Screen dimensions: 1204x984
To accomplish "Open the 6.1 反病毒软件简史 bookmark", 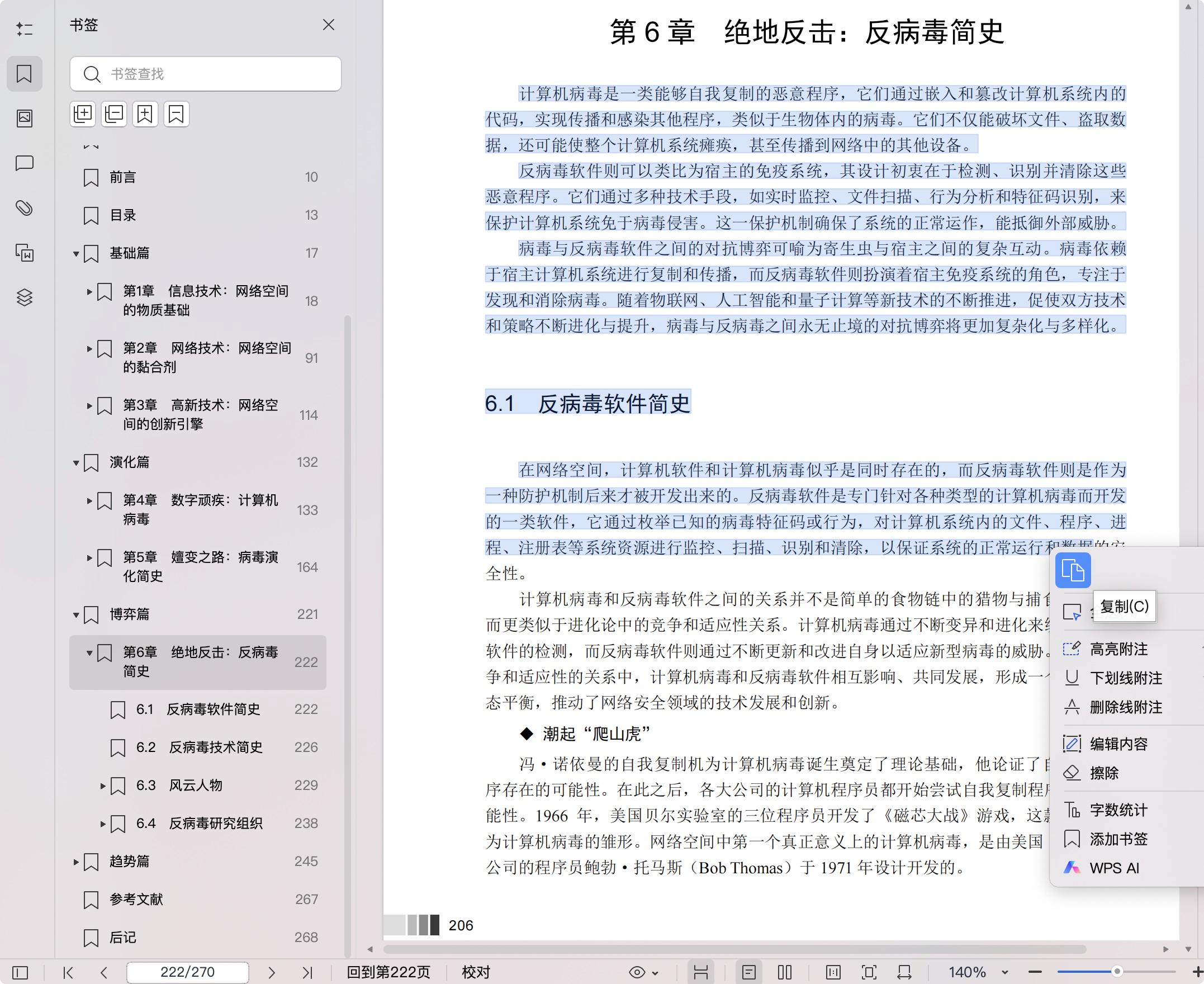I will tap(198, 709).
